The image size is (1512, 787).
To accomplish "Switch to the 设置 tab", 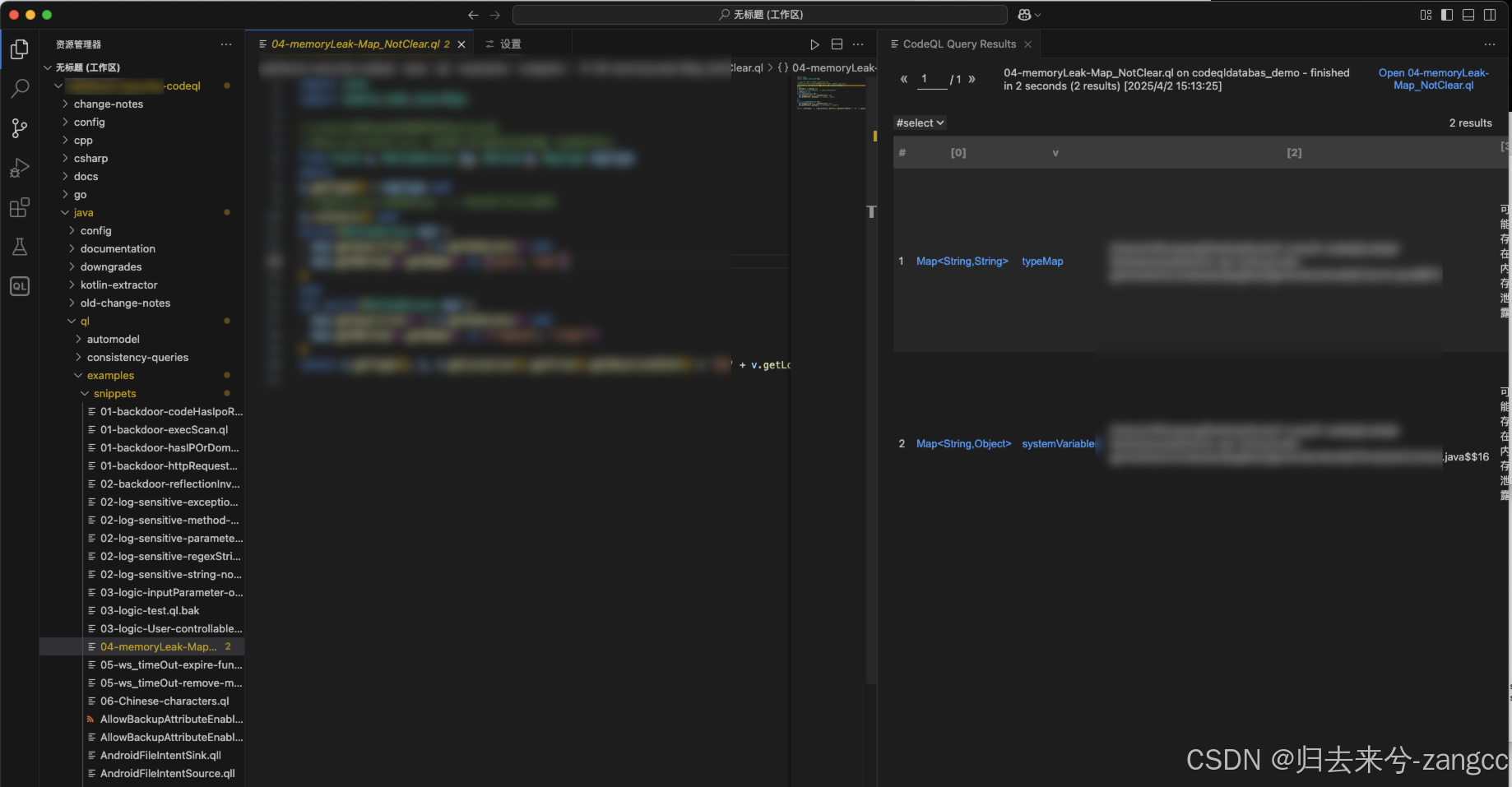I will 508,44.
